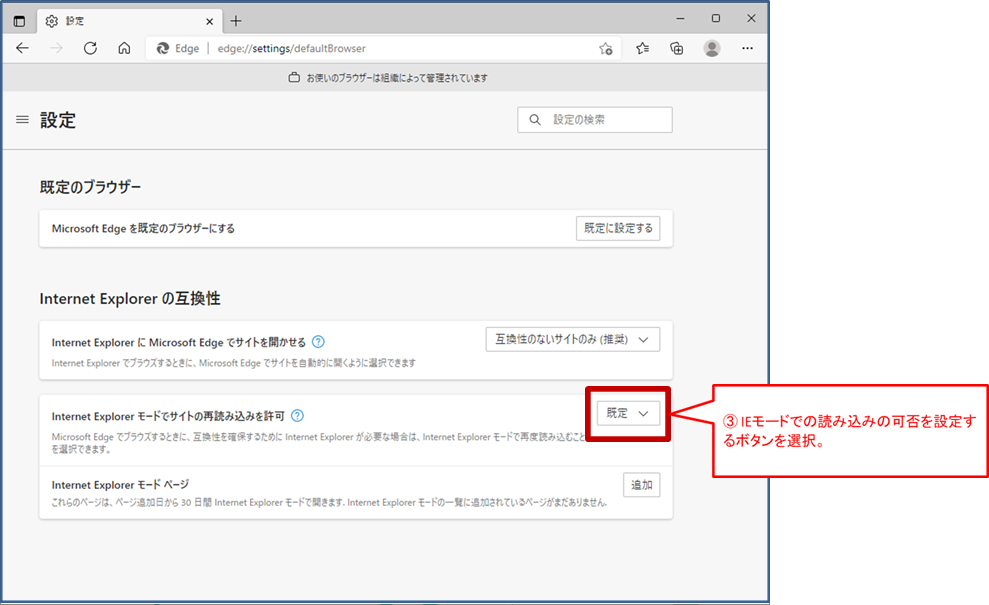Screen dimensions: 989x605
Task: Open the Favorites list icon
Action: (x=642, y=49)
